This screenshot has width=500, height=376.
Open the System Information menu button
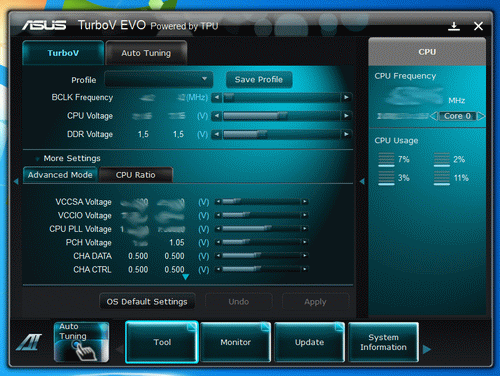(383, 342)
